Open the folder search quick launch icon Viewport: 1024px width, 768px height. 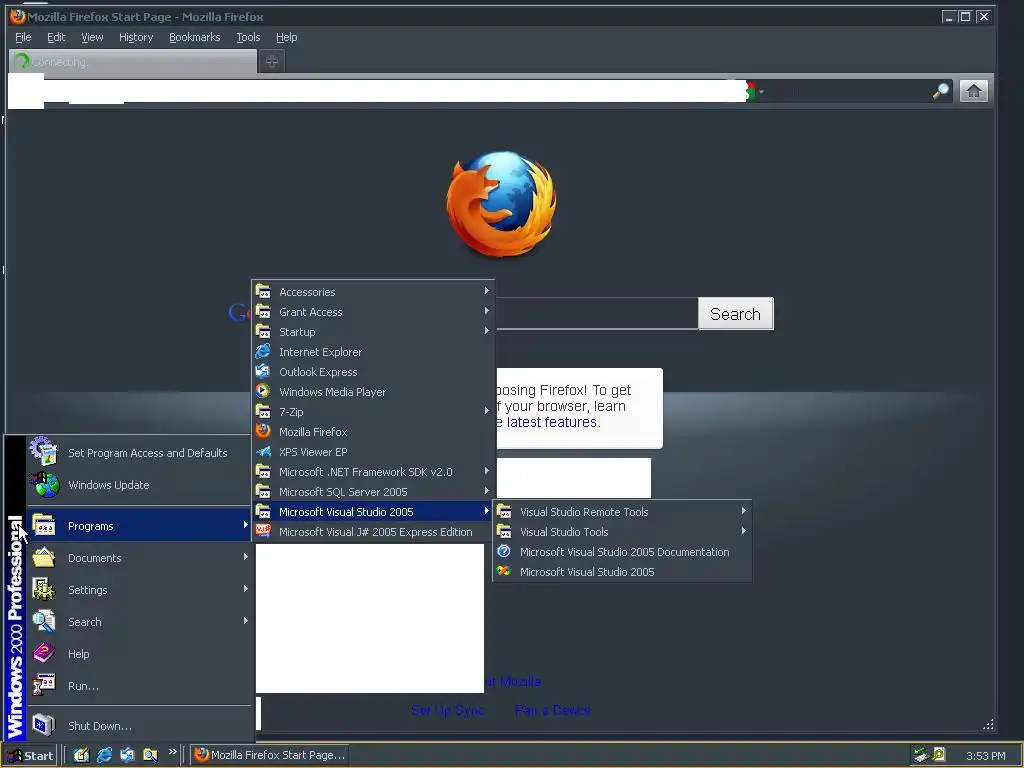150,756
